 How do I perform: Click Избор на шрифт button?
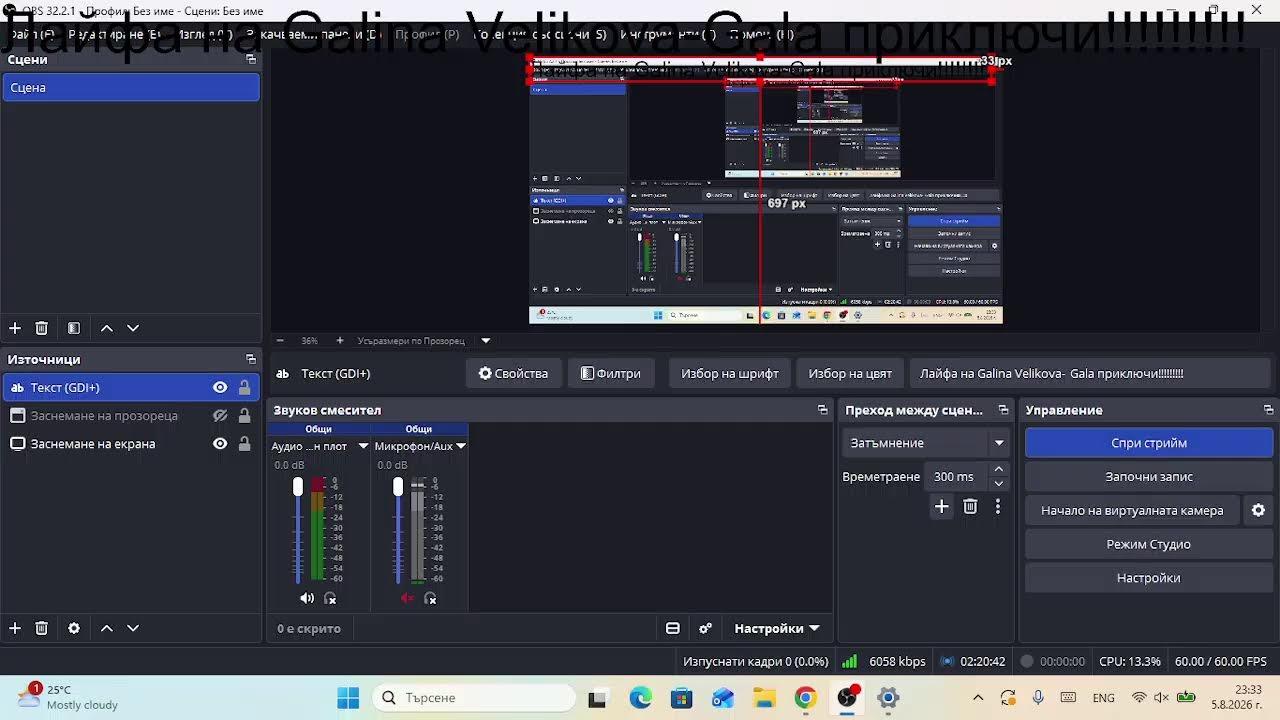pos(730,374)
